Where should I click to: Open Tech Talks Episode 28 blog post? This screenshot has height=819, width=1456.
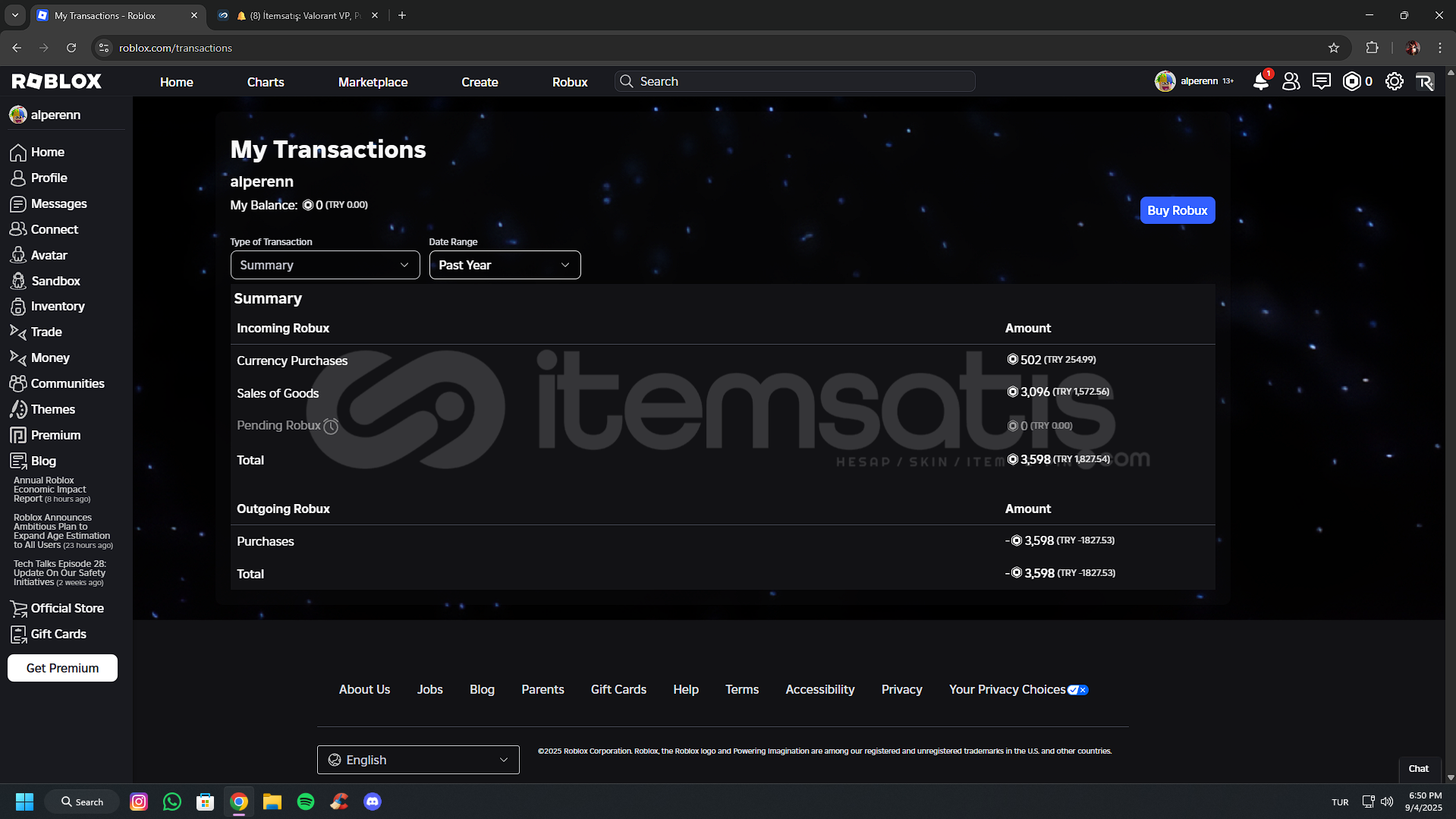59,573
